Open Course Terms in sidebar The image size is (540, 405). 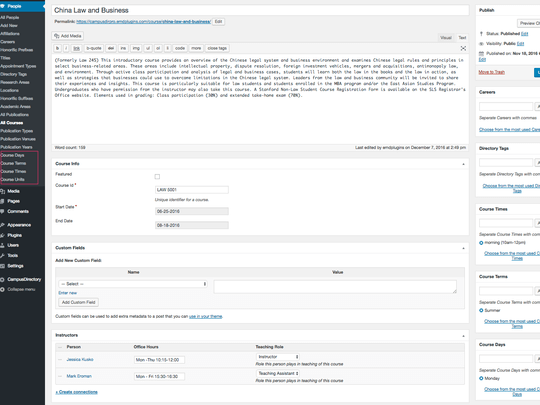[x=13, y=163]
